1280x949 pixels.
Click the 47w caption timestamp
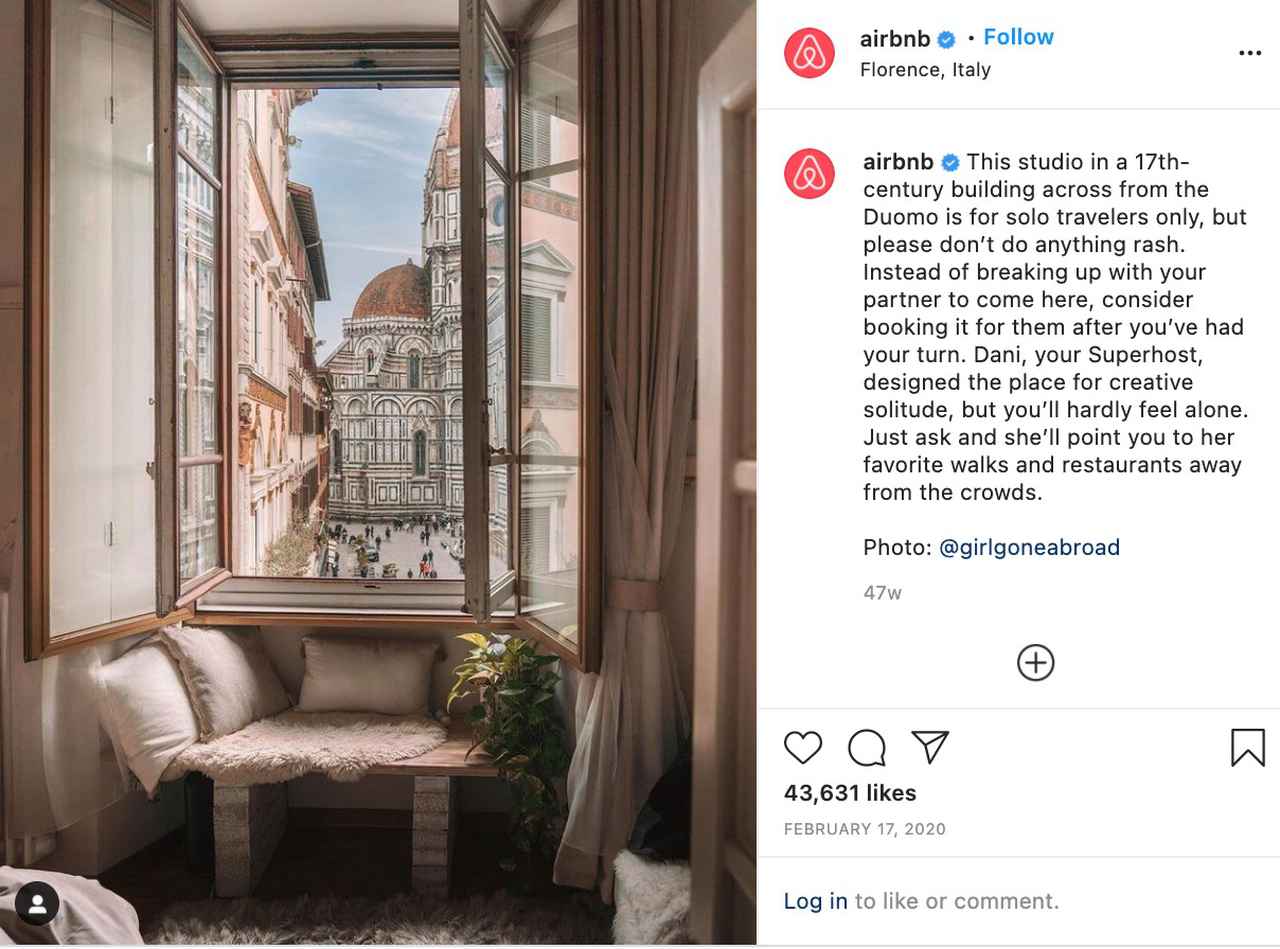(882, 593)
